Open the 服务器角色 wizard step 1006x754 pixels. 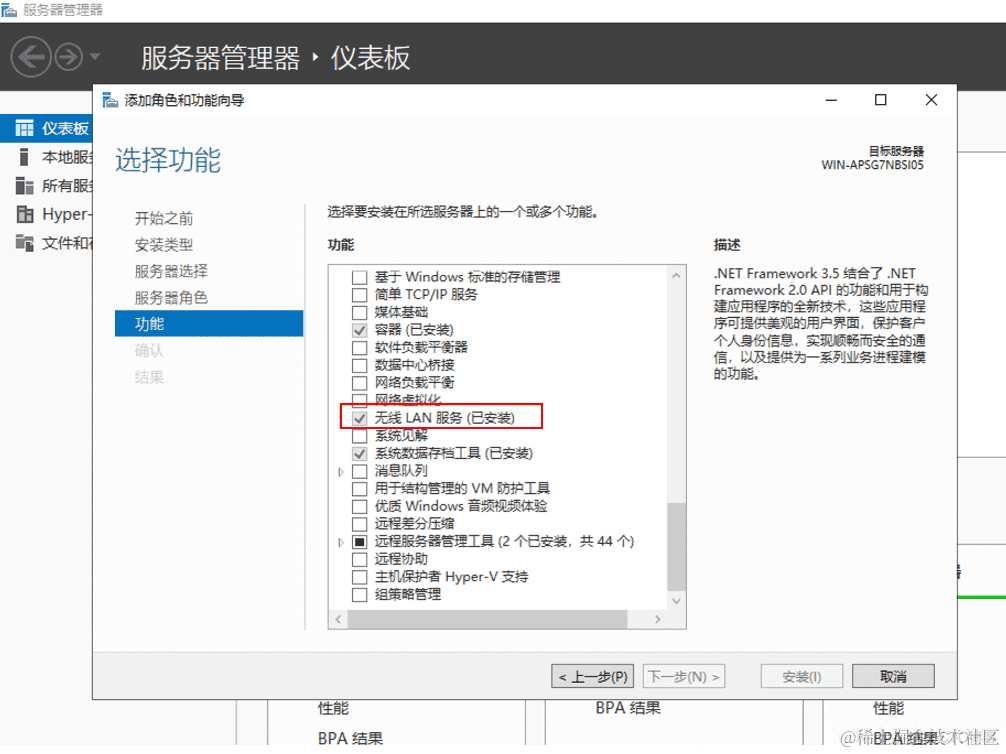point(171,298)
